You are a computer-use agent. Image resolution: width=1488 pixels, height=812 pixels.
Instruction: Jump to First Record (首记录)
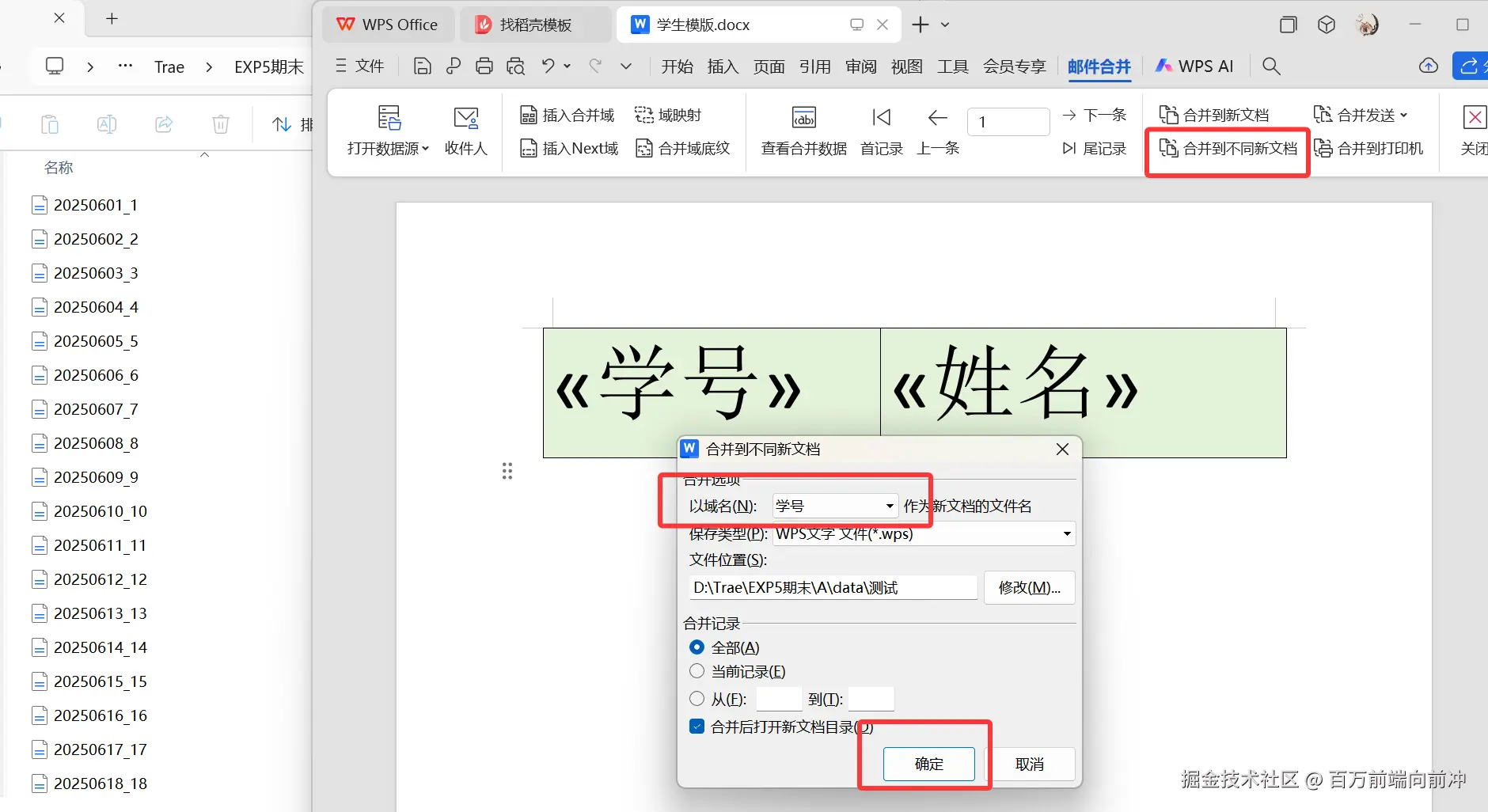882,131
